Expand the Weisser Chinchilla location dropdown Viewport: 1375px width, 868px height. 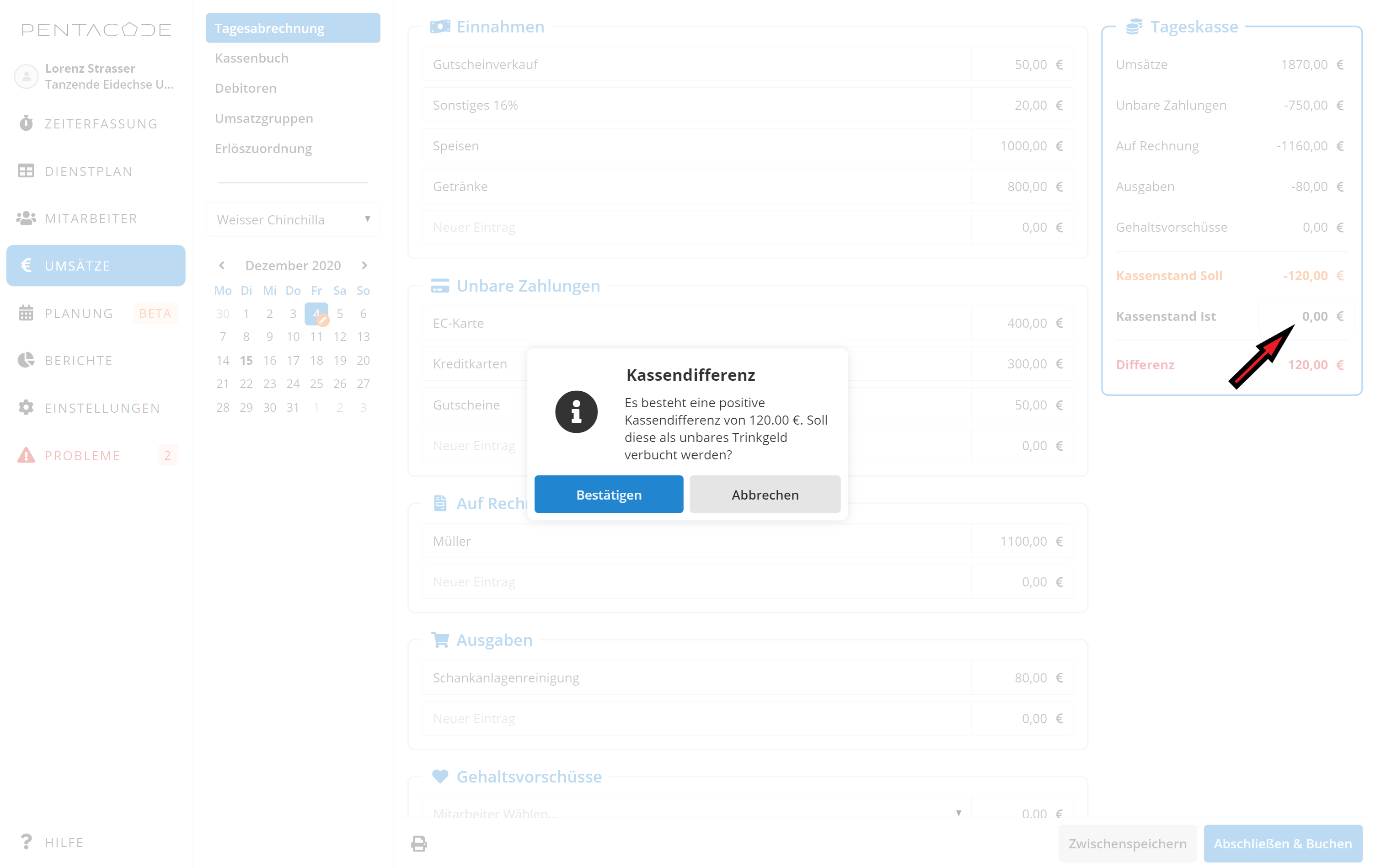coord(293,220)
